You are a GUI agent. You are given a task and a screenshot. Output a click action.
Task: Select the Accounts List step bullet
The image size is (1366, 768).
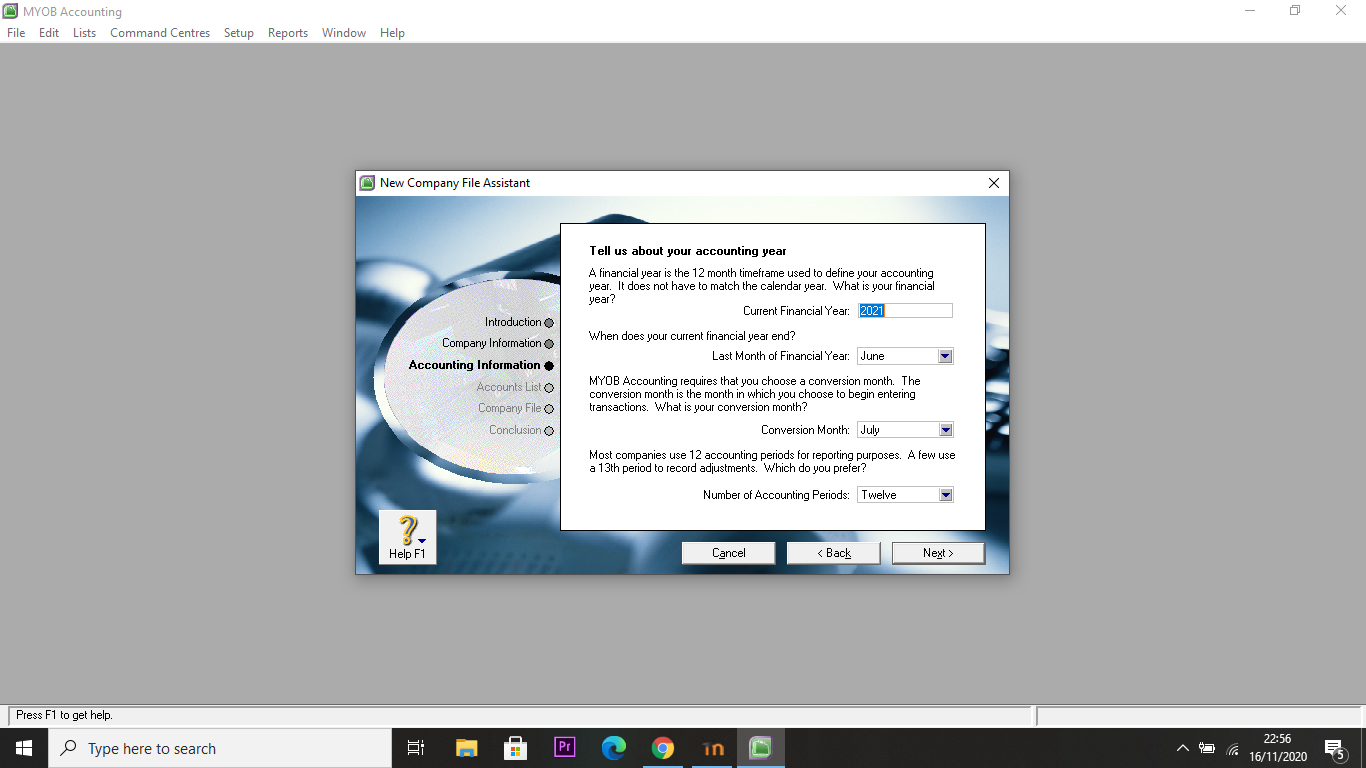point(549,388)
